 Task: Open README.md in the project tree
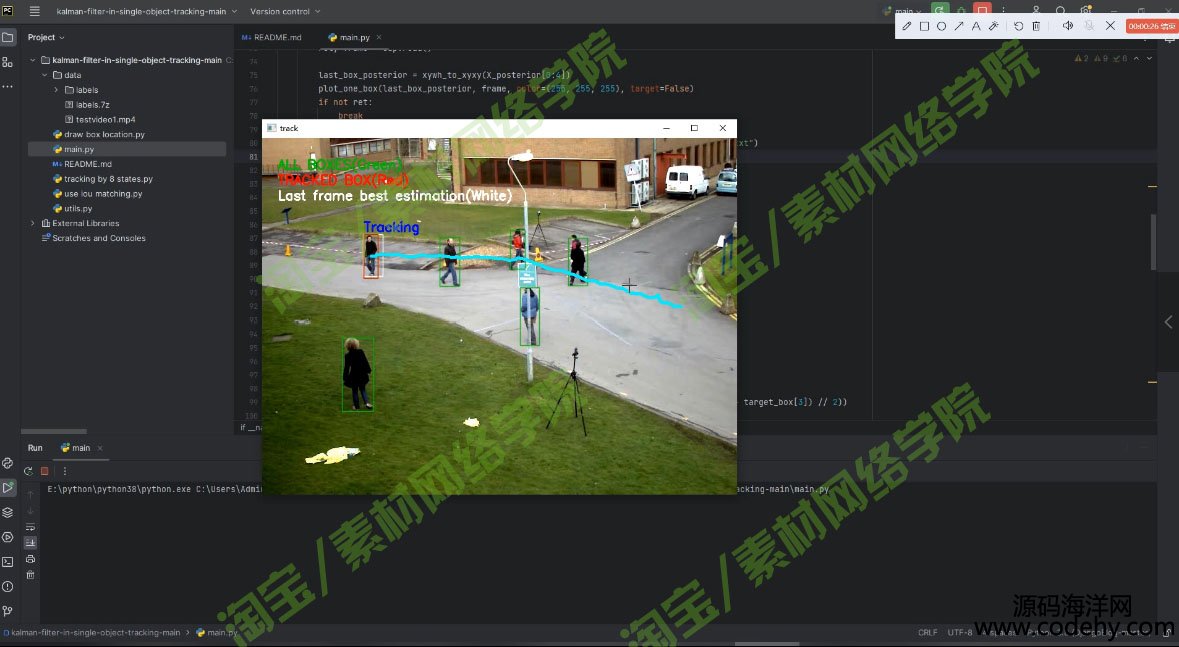coord(82,164)
